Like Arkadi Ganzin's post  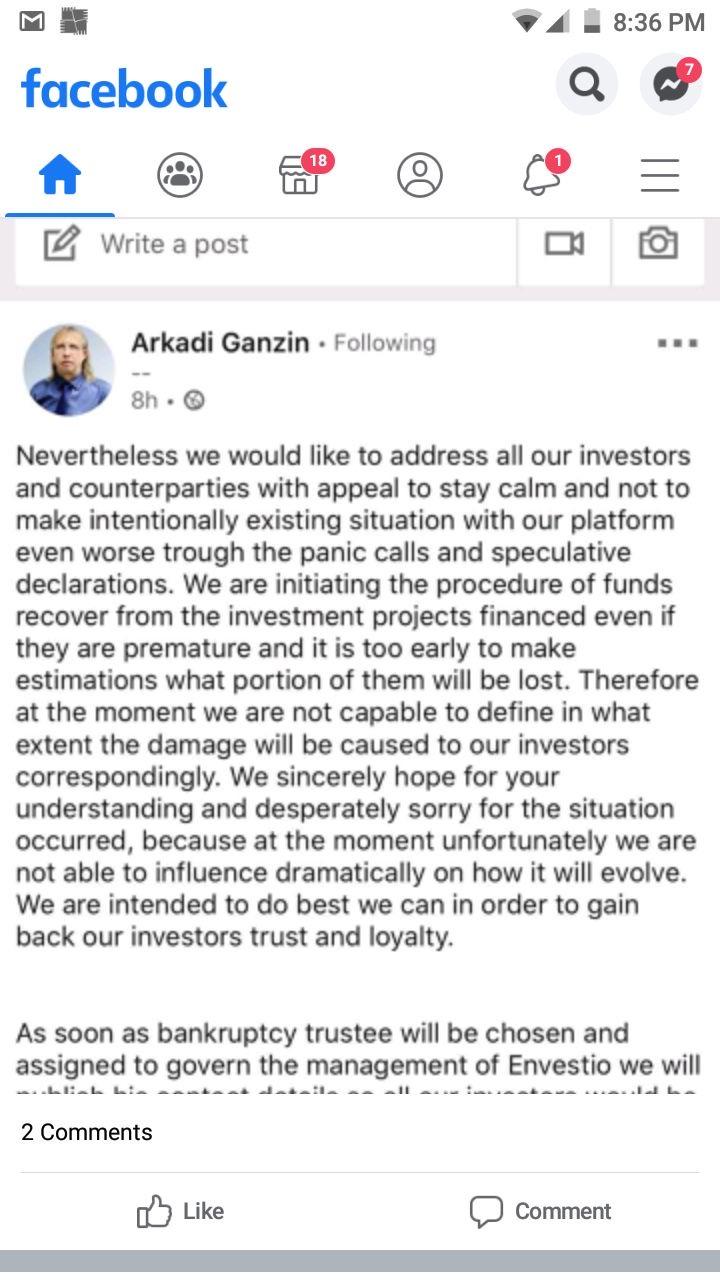(x=181, y=1211)
